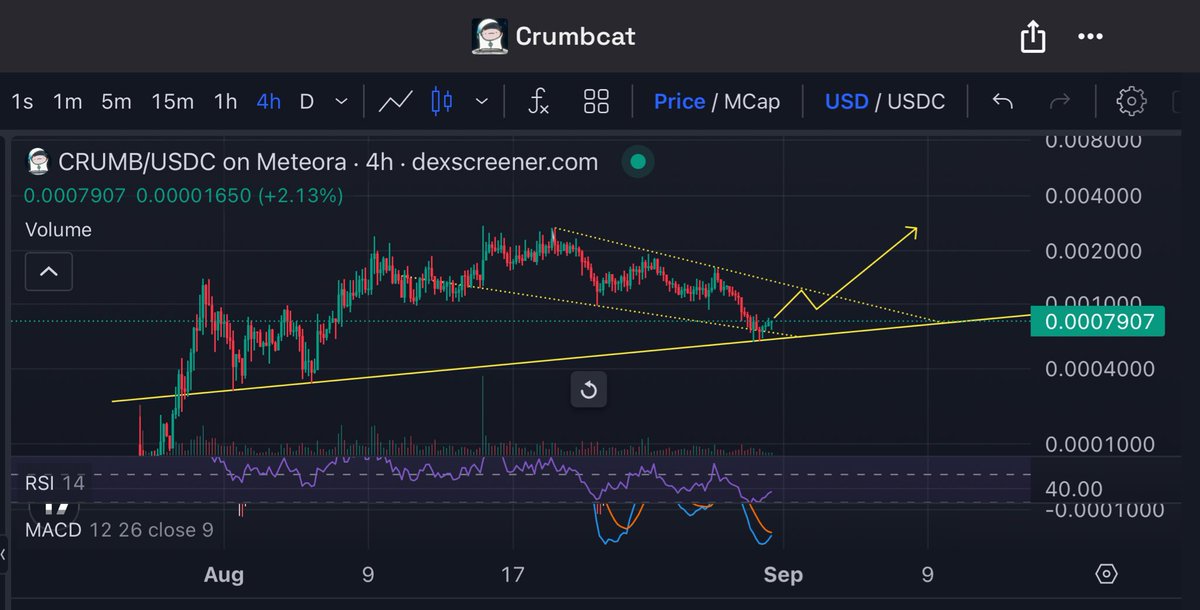This screenshot has height=610, width=1200.
Task: Select USD as quote currency
Action: (846, 101)
